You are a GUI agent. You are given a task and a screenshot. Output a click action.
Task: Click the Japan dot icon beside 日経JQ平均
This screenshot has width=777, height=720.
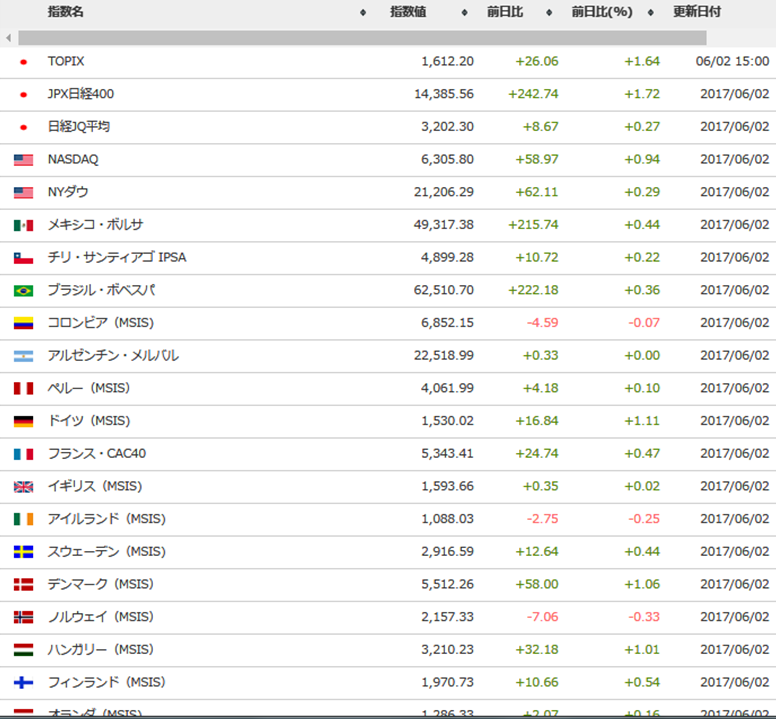(23, 127)
